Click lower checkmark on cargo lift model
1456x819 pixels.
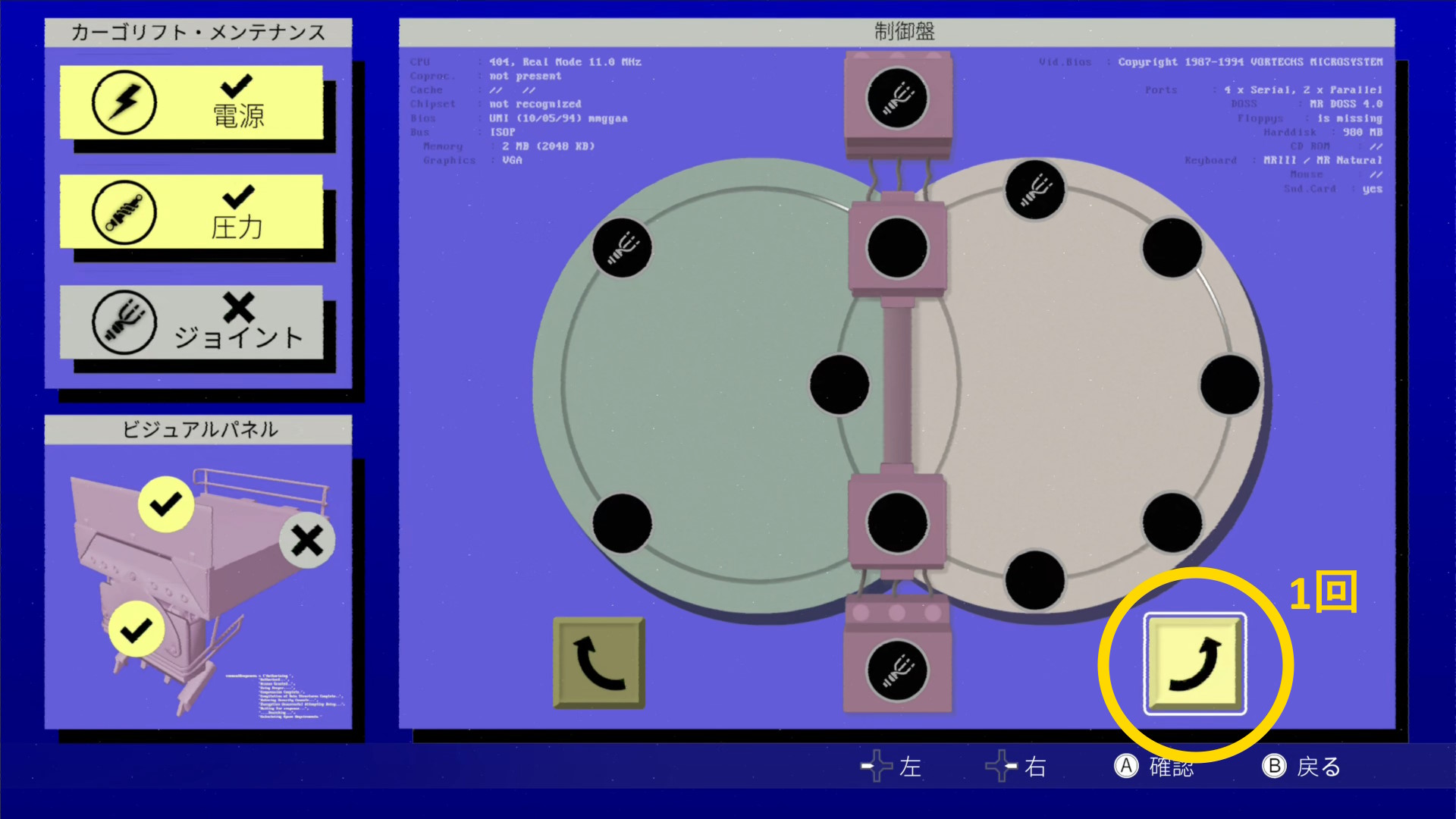136,629
